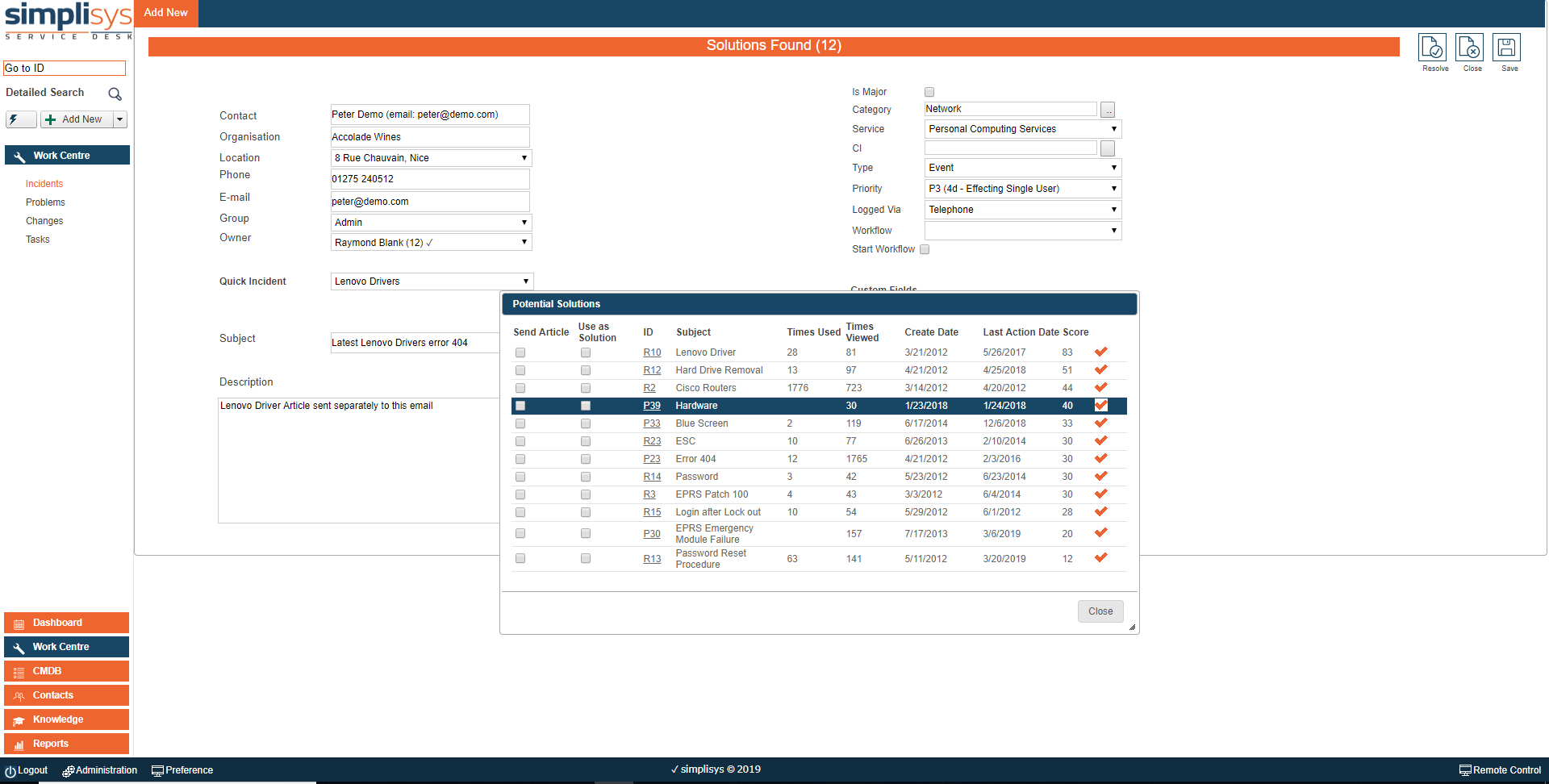This screenshot has height=784, width=1549.
Task: Open solution link P23 Error 404
Action: [x=651, y=459]
